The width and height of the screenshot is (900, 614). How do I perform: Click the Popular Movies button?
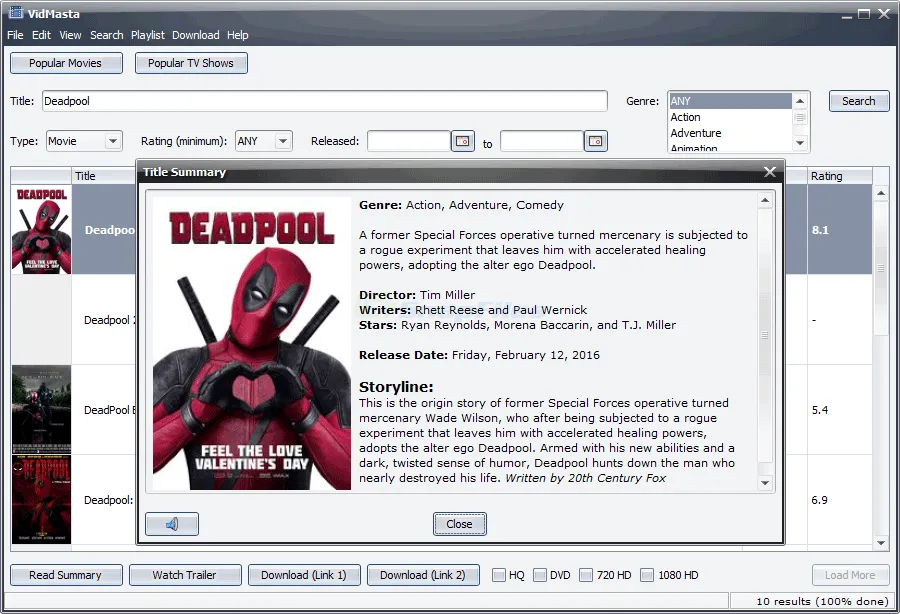(x=66, y=63)
